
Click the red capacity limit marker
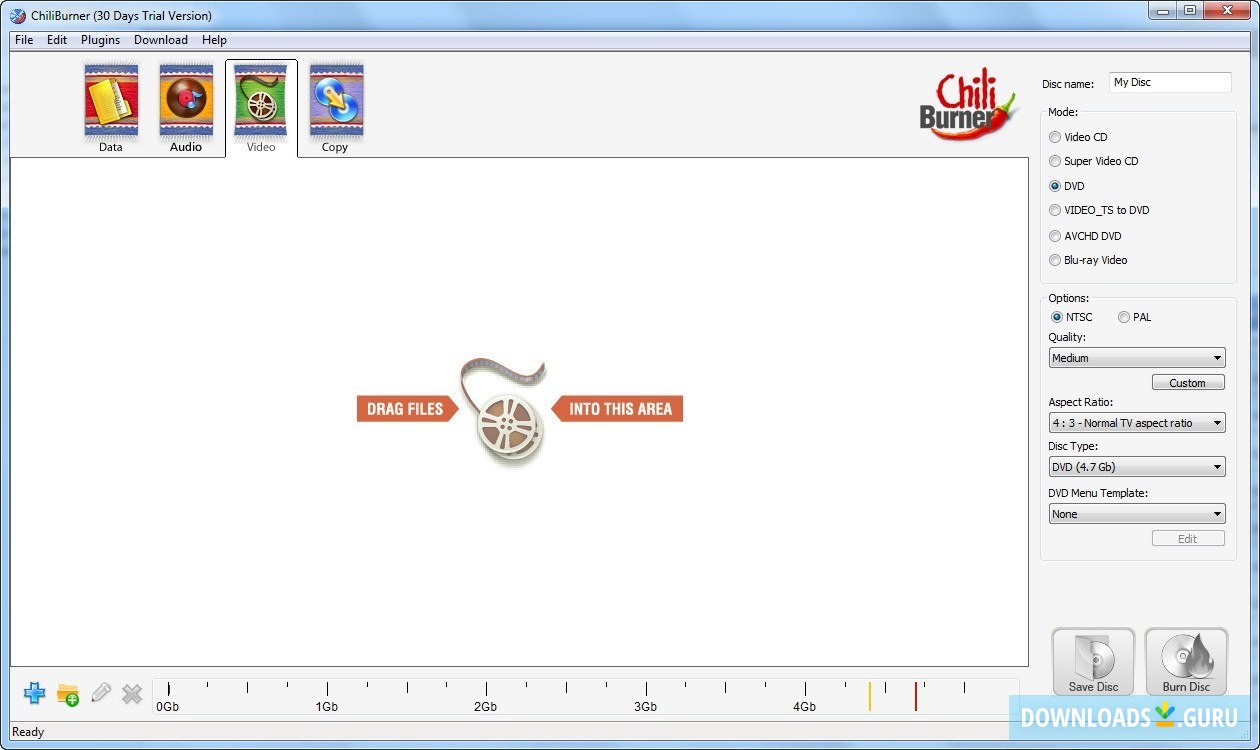point(915,696)
